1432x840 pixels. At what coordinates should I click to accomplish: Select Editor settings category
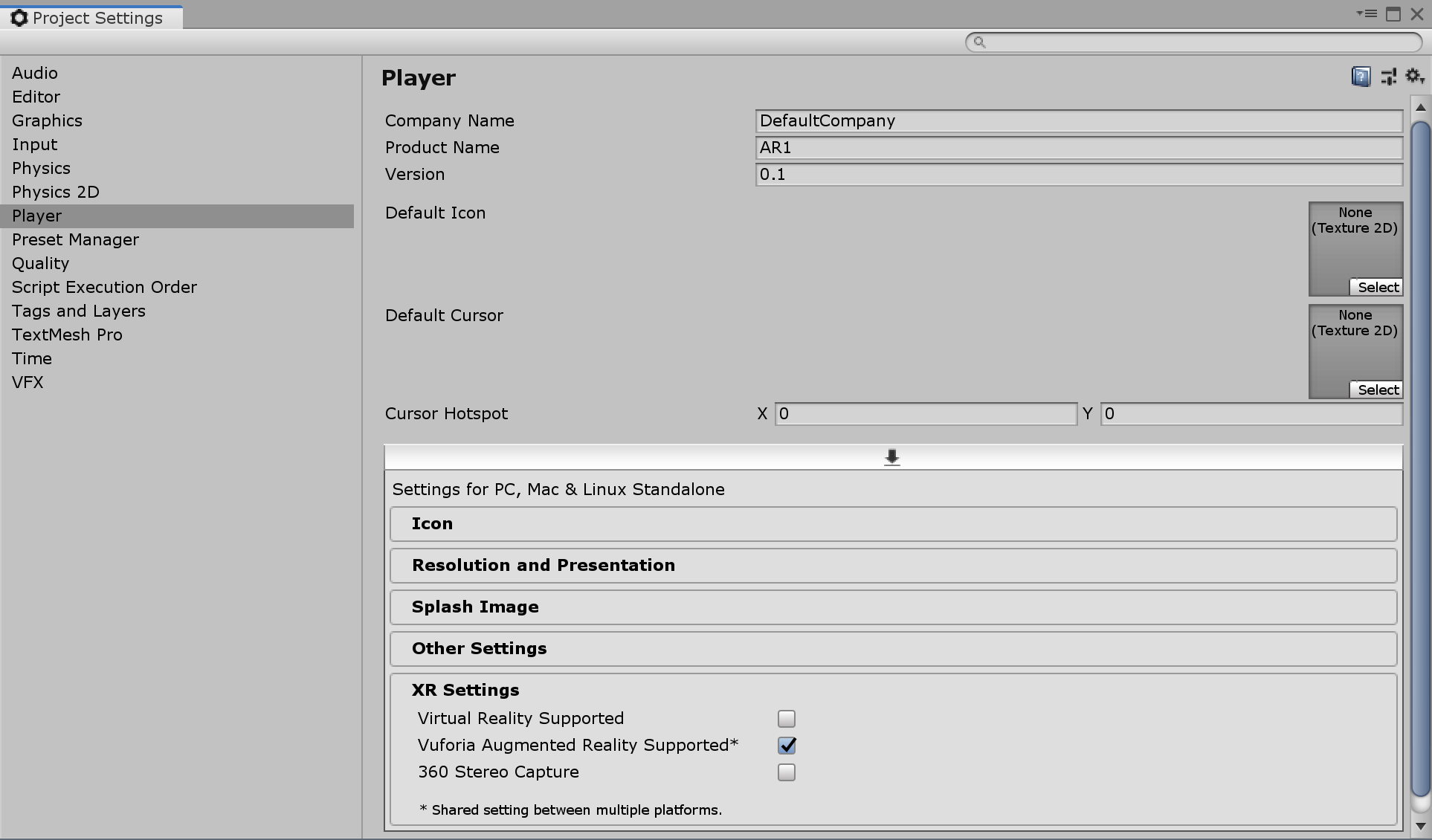tap(177, 97)
